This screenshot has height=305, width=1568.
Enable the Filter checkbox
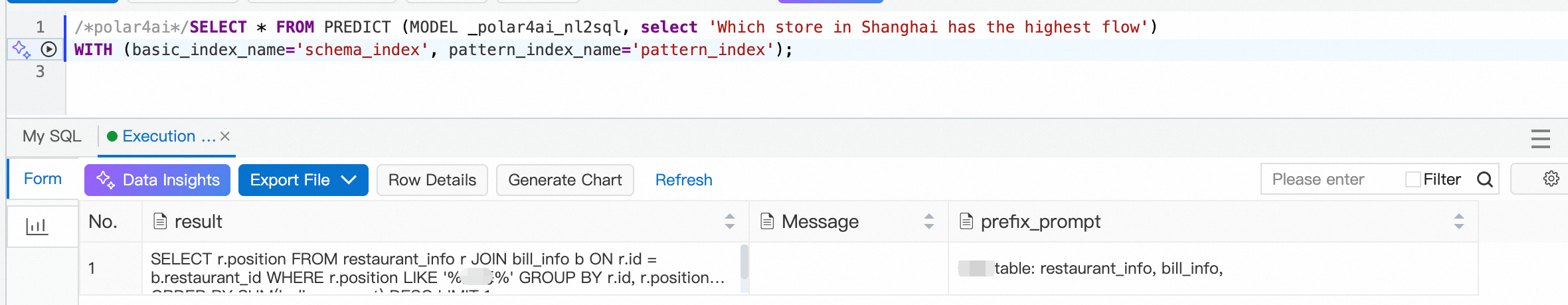1413,179
